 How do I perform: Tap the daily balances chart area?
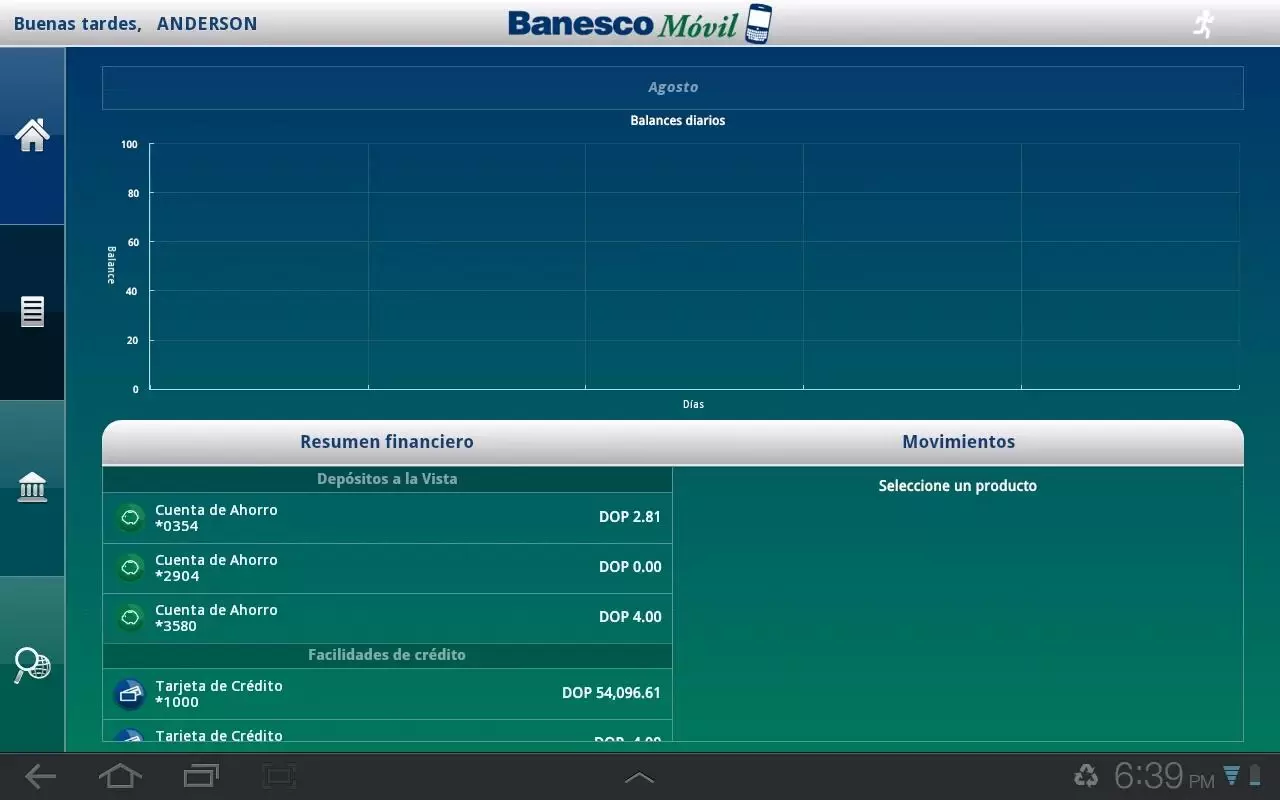click(x=695, y=266)
